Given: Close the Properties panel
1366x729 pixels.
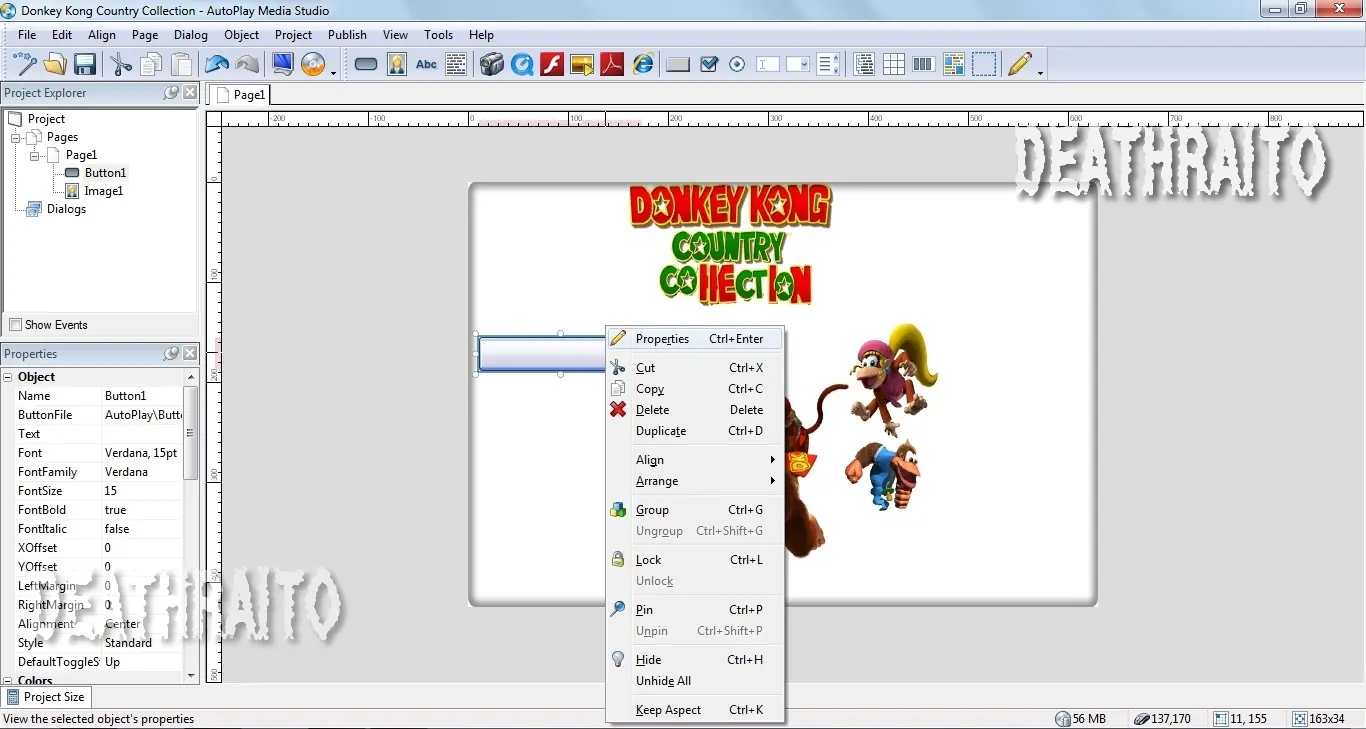Looking at the screenshot, I should pyautogui.click(x=190, y=354).
